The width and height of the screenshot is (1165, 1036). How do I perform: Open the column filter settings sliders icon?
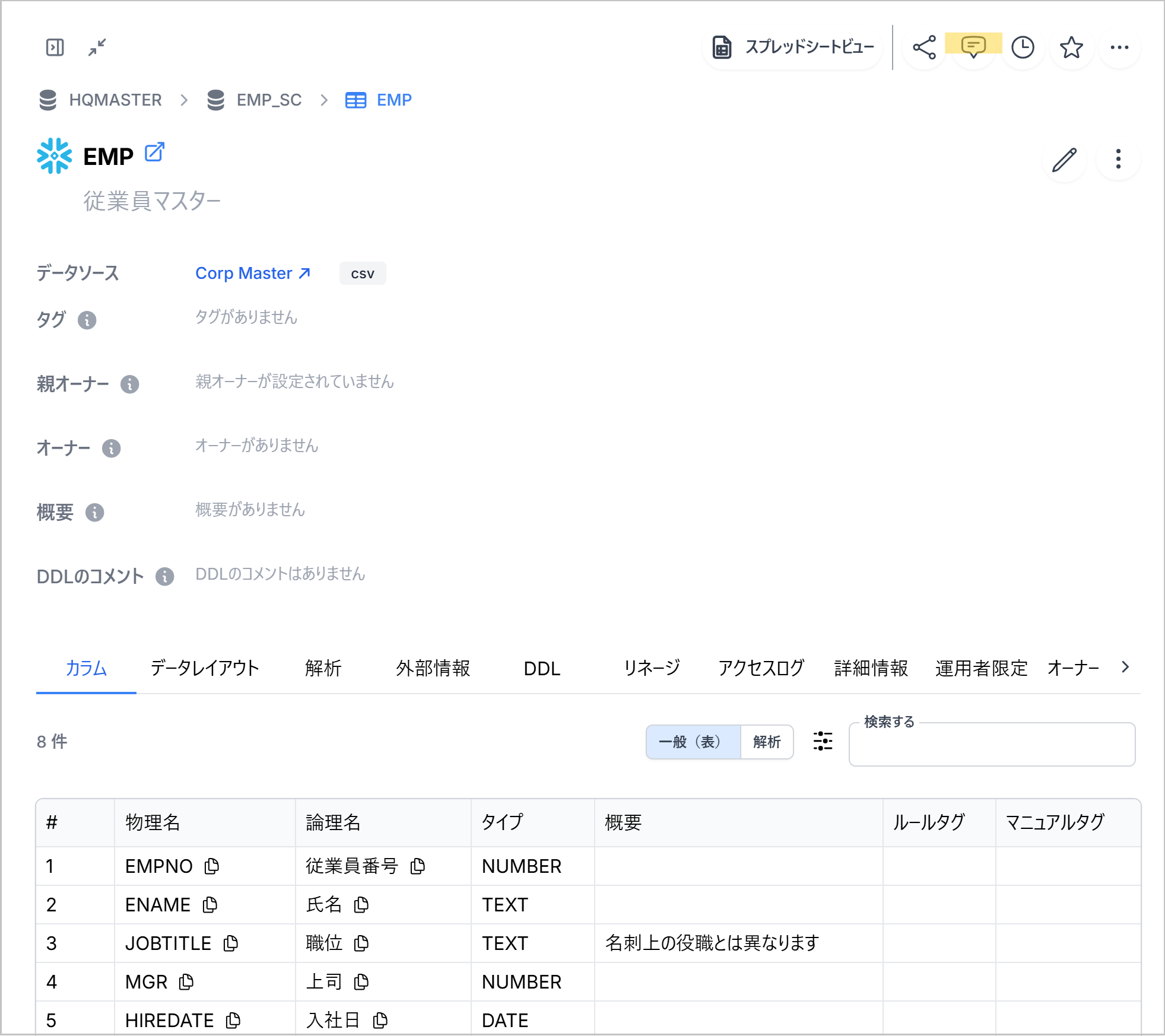pos(823,741)
